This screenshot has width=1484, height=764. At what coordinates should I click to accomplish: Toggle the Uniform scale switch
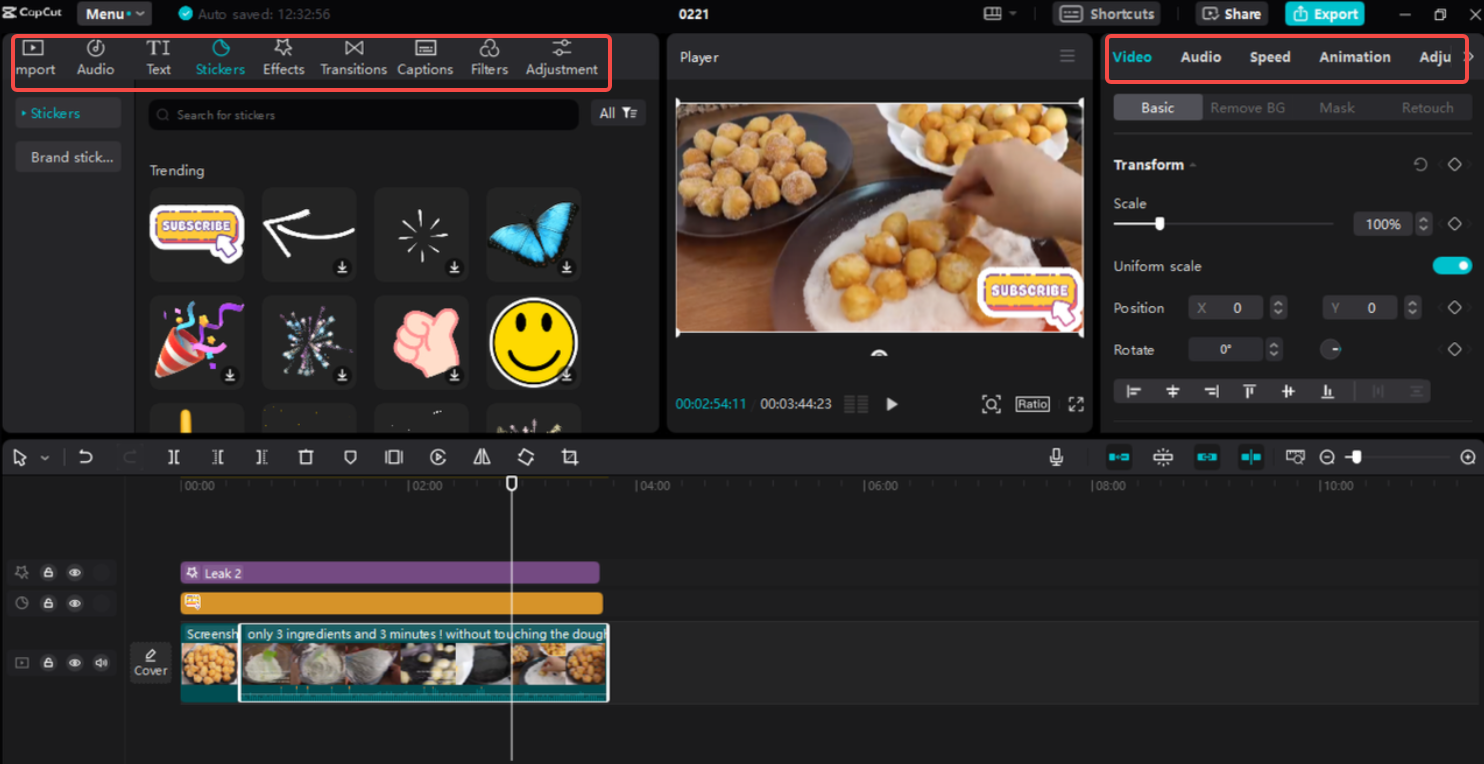coord(1452,266)
